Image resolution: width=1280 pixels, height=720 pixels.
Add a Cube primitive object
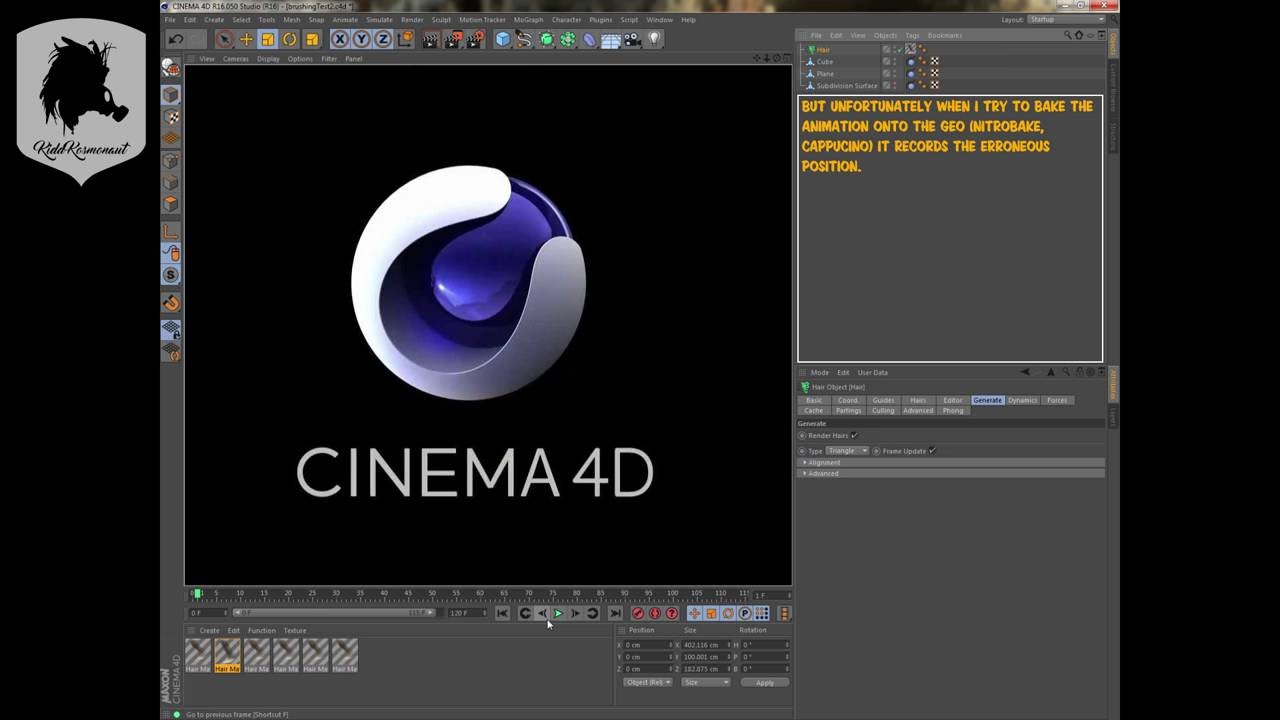[503, 39]
